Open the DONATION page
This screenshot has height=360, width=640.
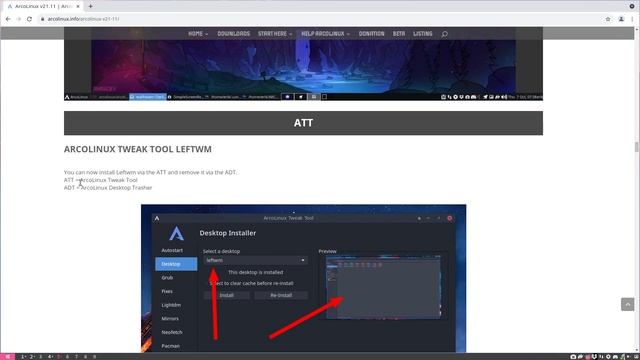tap(371, 33)
